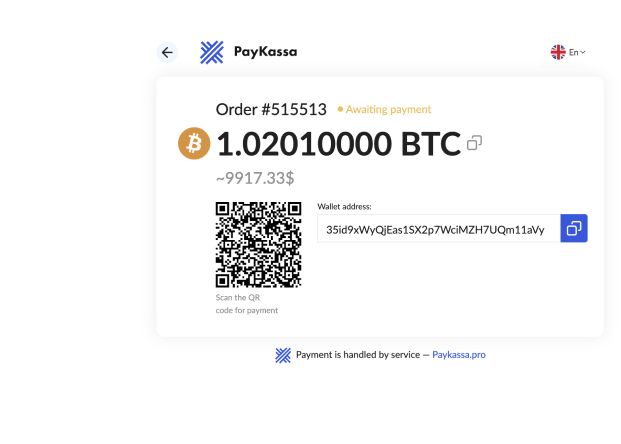Viewport: 621px width, 444px height.
Task: Click the PayKassa logo icon in header
Action: tap(212, 52)
